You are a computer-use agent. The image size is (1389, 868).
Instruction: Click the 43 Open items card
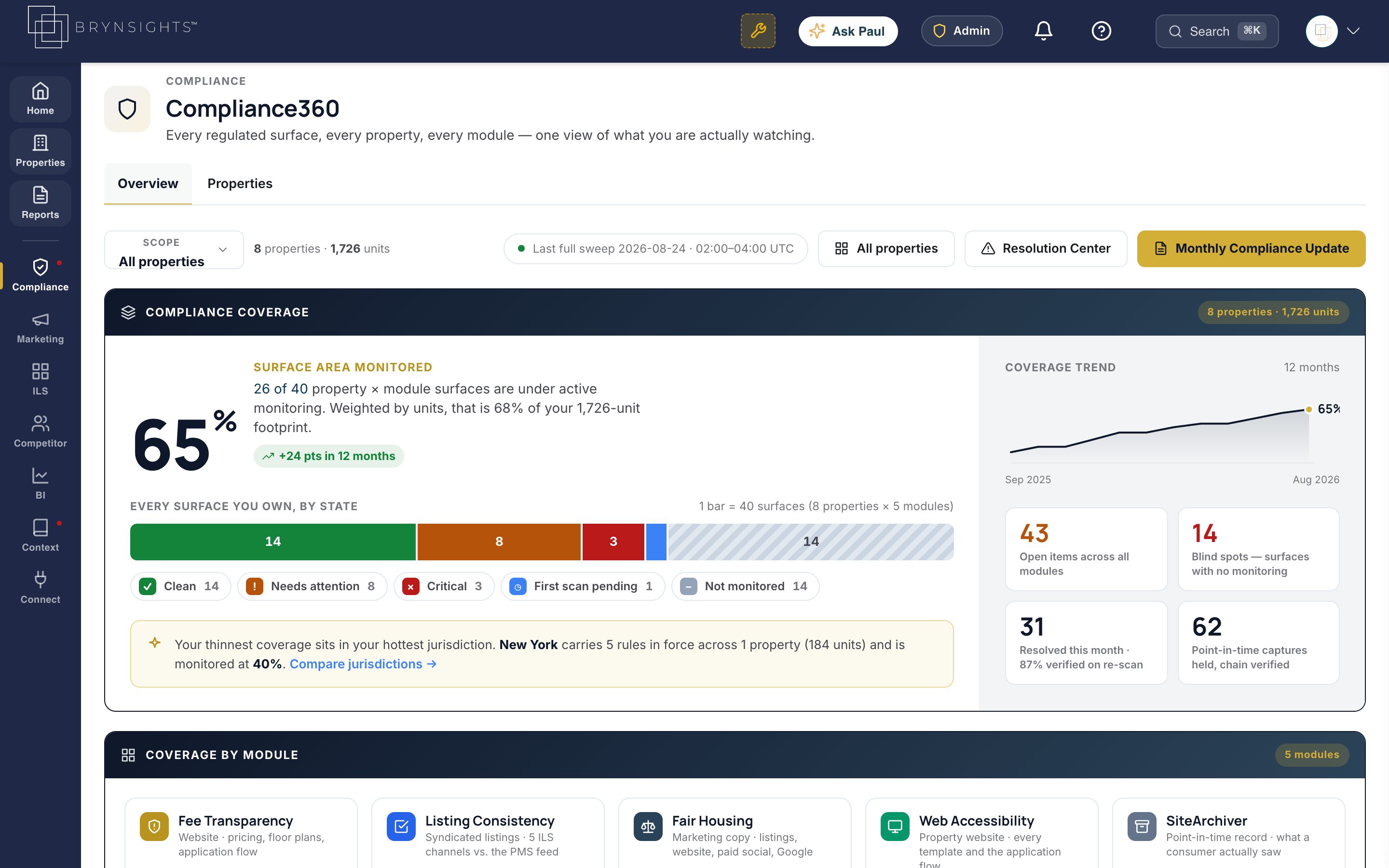[1086, 549]
